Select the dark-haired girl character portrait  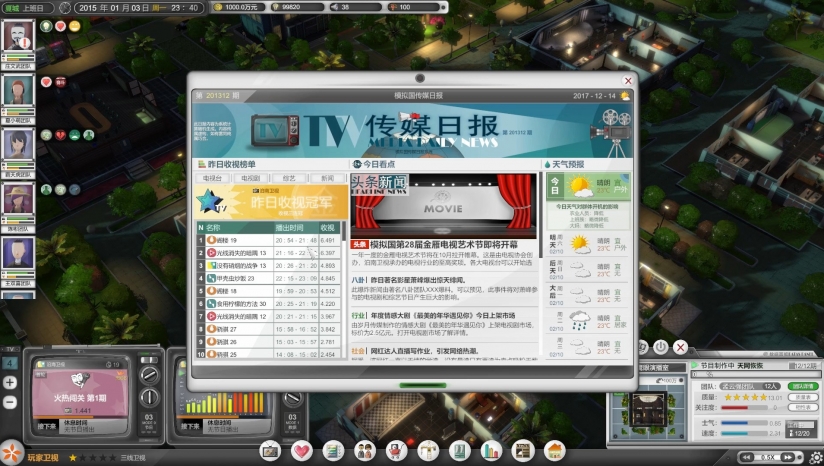point(18,144)
